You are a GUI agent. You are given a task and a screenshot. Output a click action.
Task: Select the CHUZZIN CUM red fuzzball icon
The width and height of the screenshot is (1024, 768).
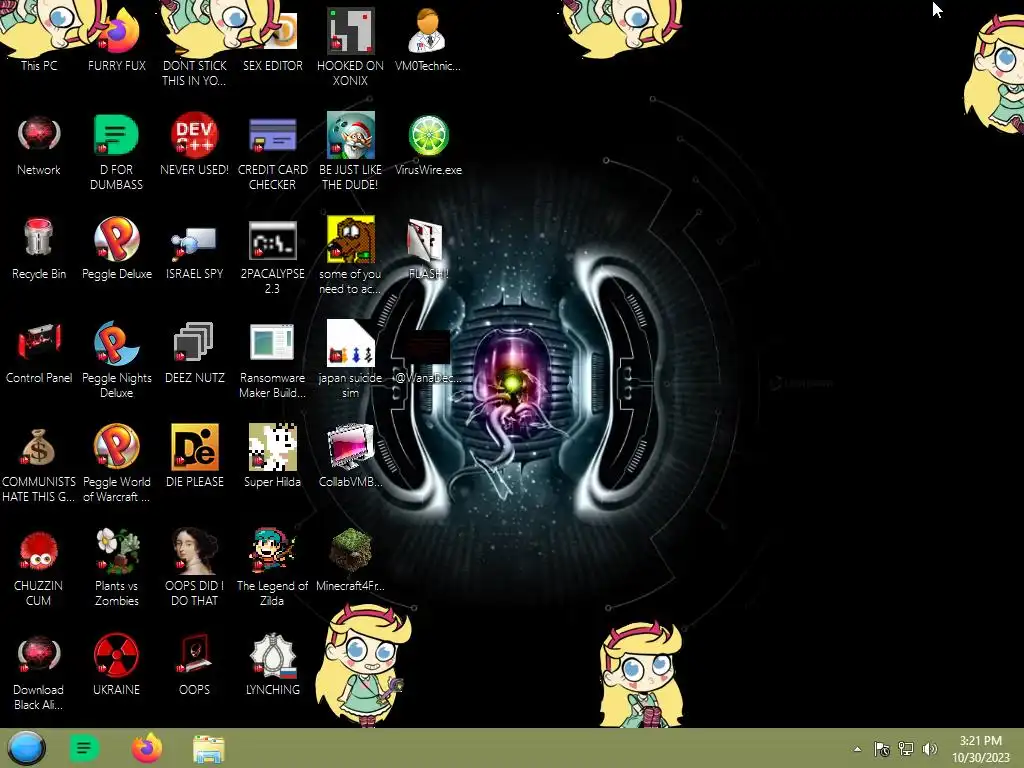(x=39, y=568)
